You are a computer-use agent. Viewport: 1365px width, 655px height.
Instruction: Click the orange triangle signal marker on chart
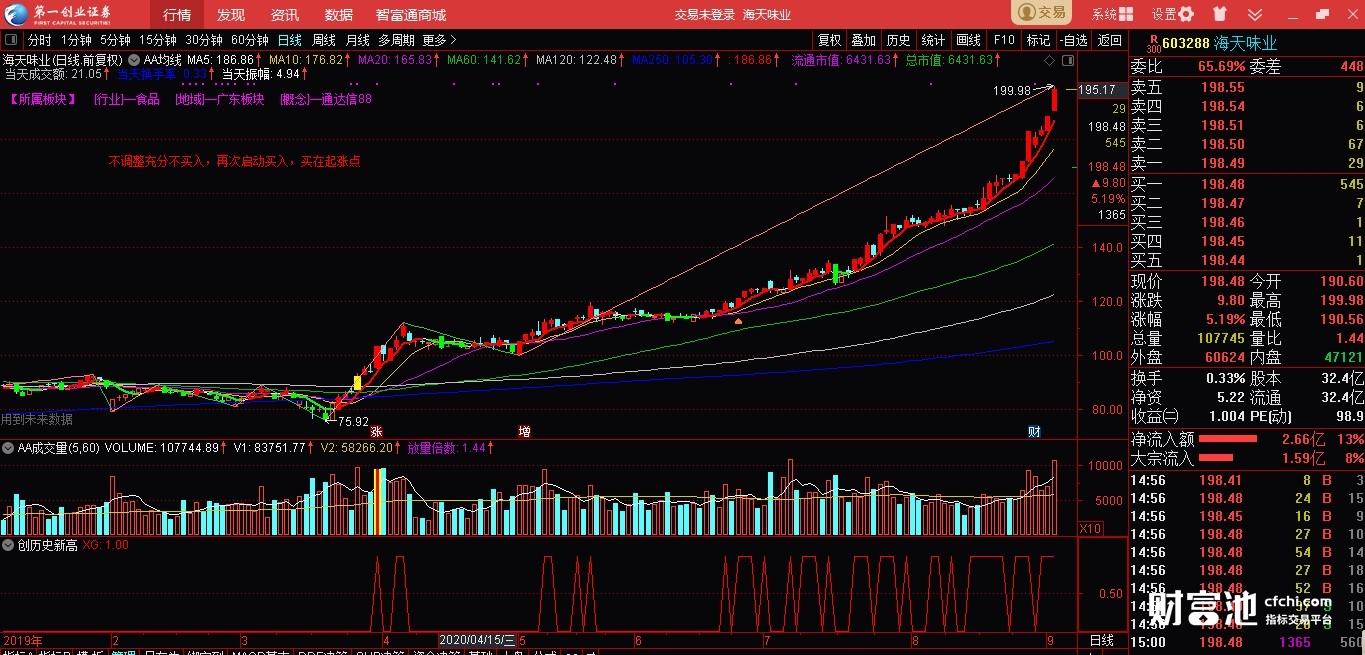738,321
